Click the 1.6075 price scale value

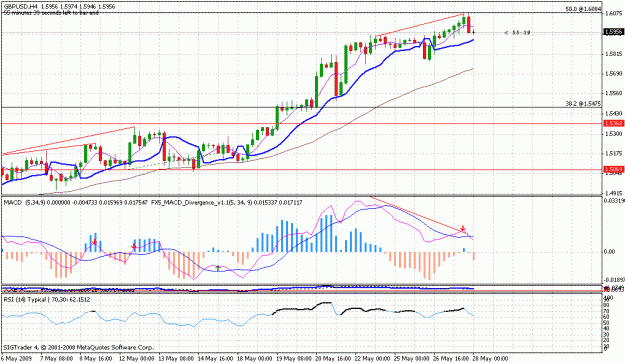coord(613,14)
